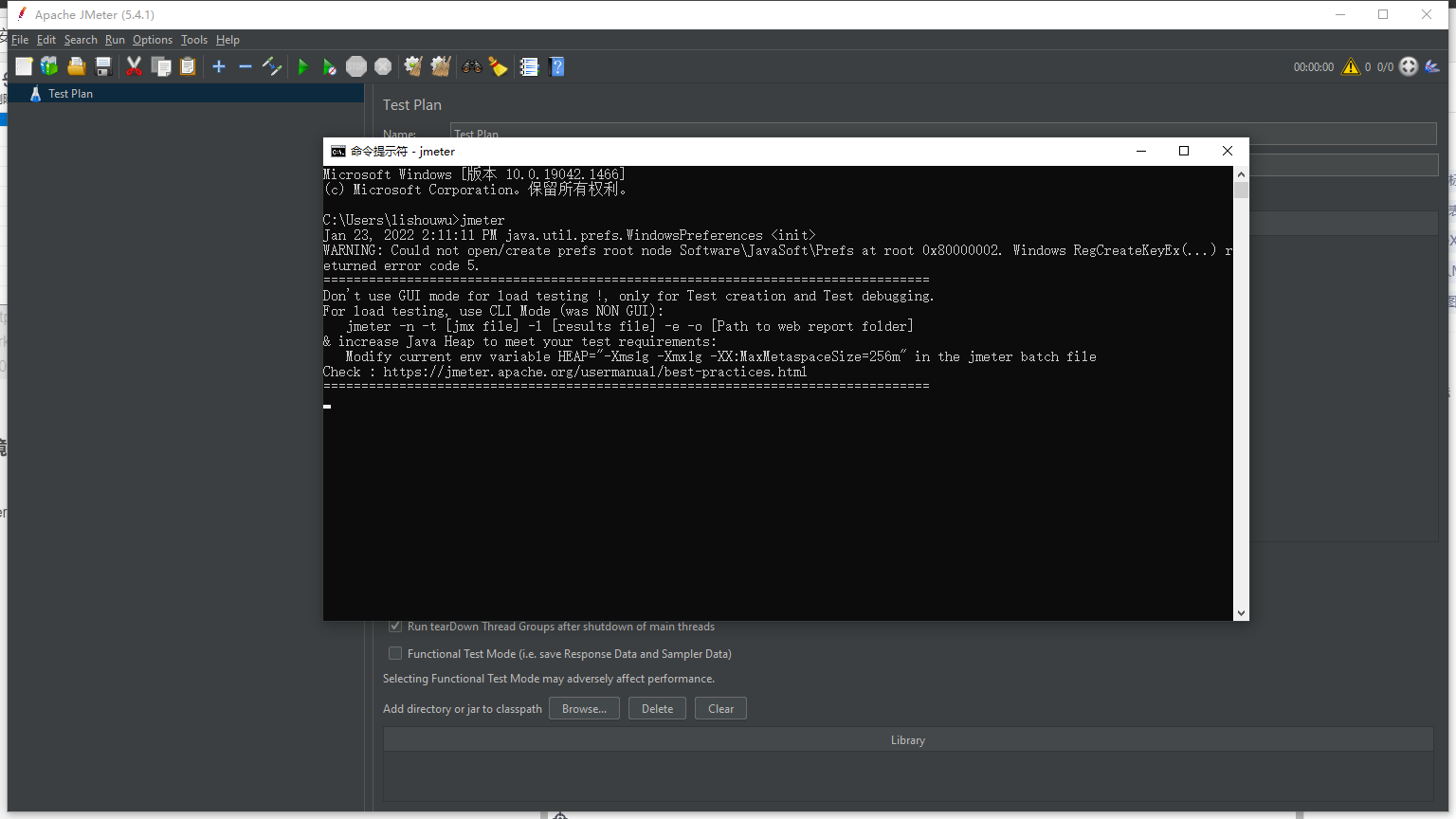Open Search with the binoculars icon
The height and width of the screenshot is (819, 1456).
pos(471,66)
